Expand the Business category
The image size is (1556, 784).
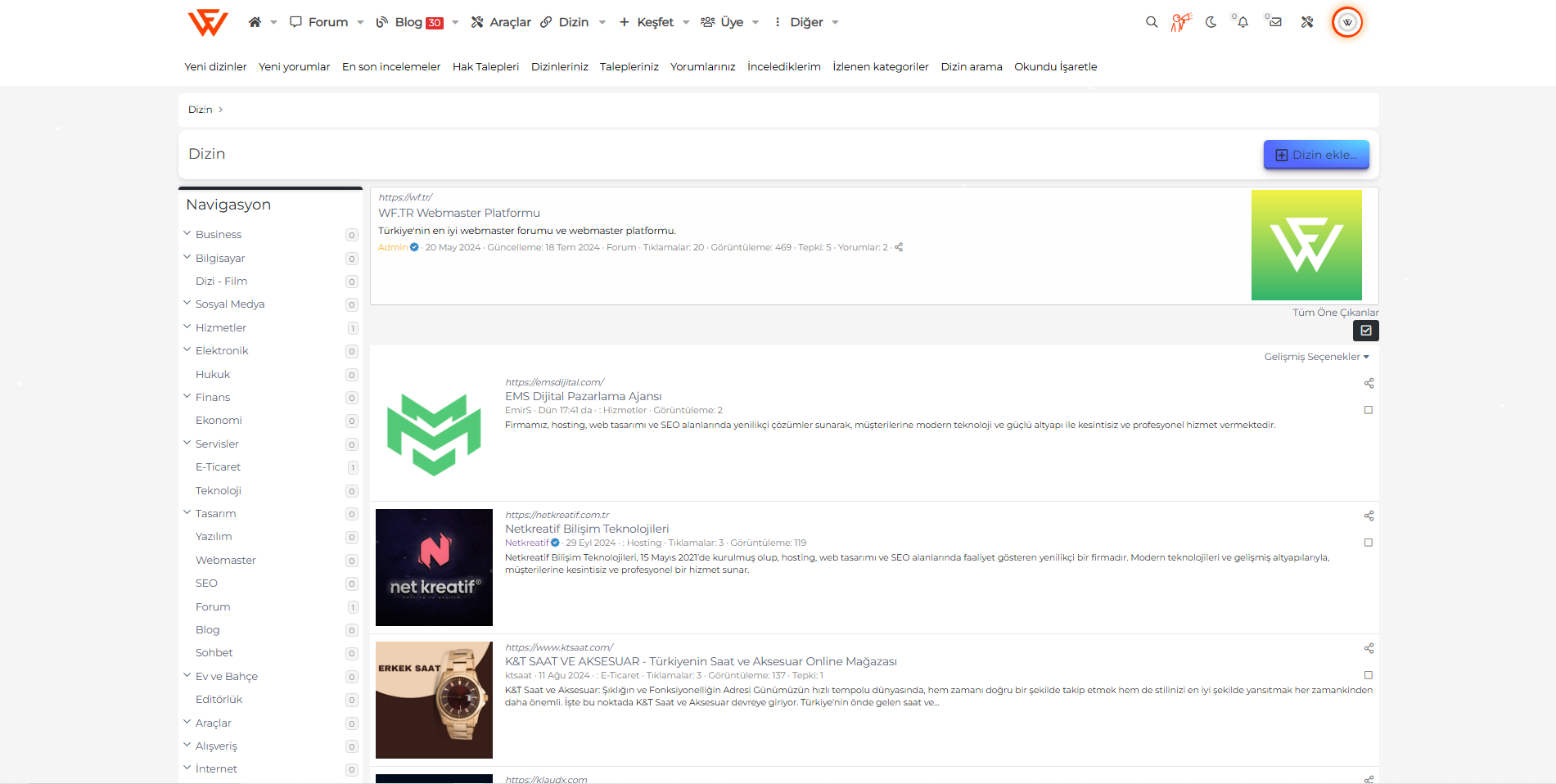tap(187, 233)
